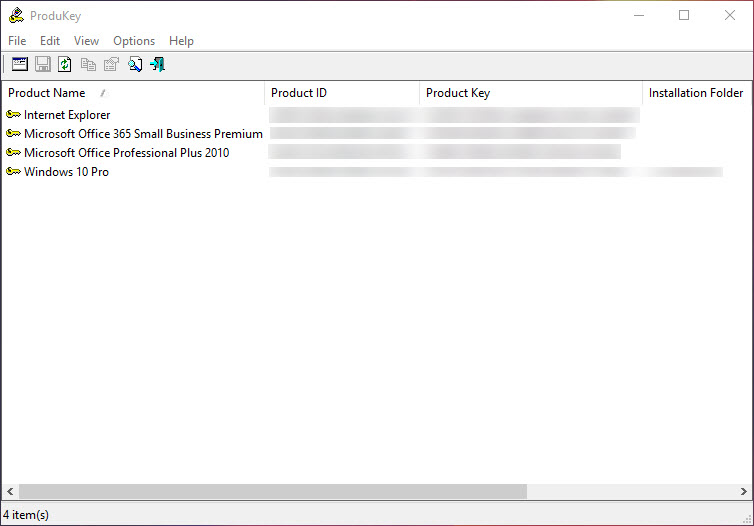Screen dimensions: 754x526
Task: Refresh the product key list
Action: [64, 64]
